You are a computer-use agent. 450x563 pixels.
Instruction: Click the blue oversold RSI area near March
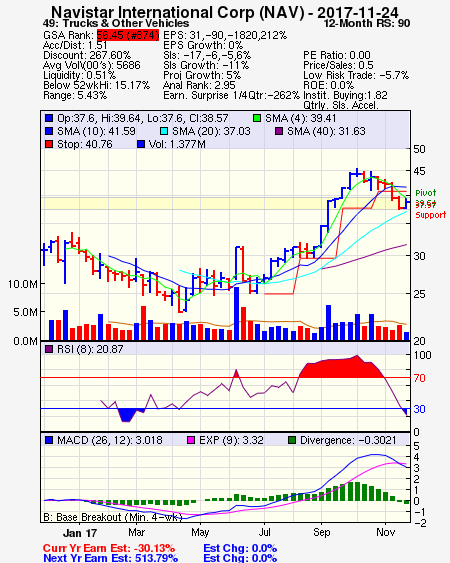[x=127, y=415]
